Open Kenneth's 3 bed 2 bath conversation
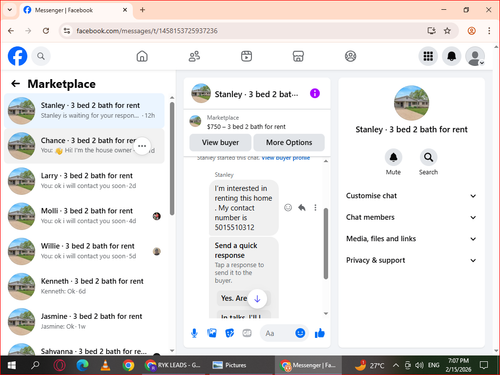This screenshot has width=500, height=375. pyautogui.click(x=84, y=286)
